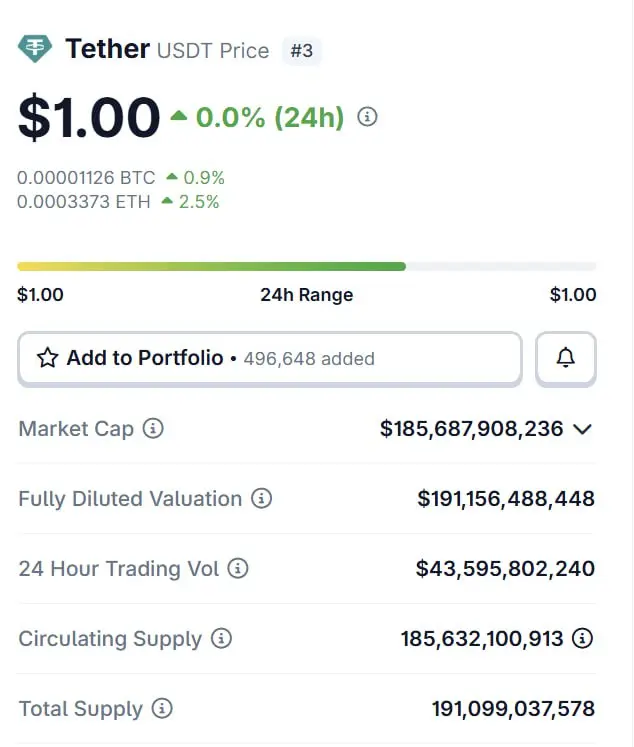Select the 191,099,037,578 total supply value
634x747 pixels.
513,709
